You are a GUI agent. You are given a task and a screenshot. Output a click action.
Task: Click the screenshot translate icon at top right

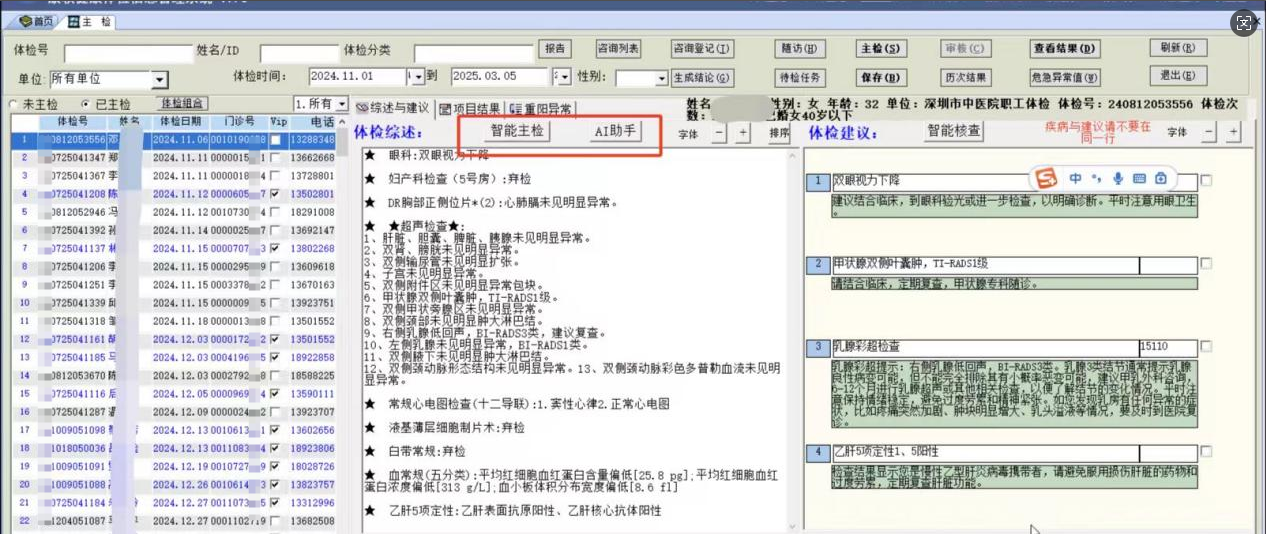[1244, 22]
